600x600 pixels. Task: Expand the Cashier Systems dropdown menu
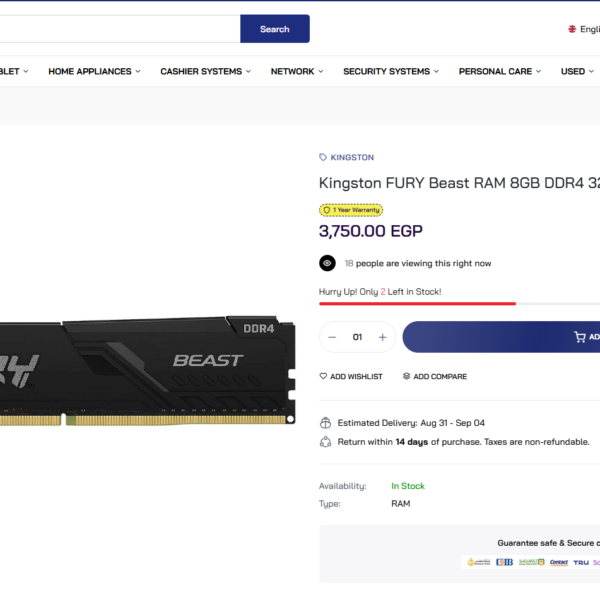click(205, 72)
